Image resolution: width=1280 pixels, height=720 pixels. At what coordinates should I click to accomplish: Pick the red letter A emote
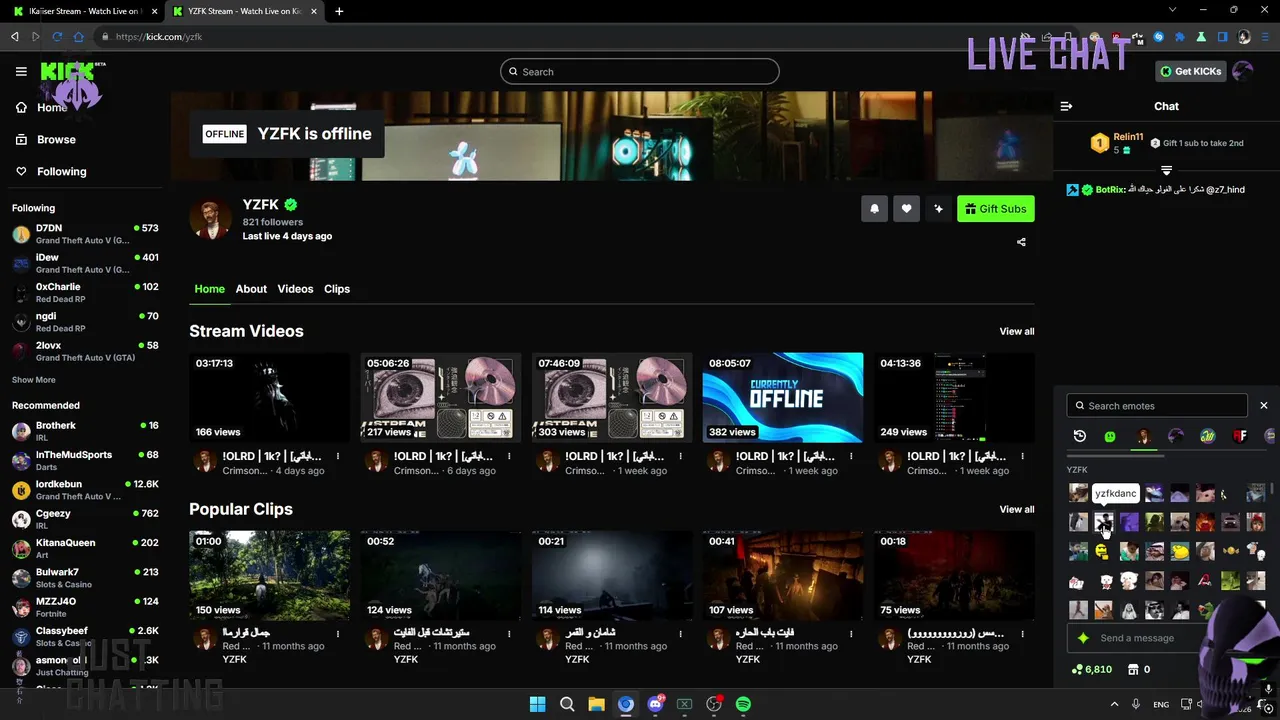pos(1205,580)
